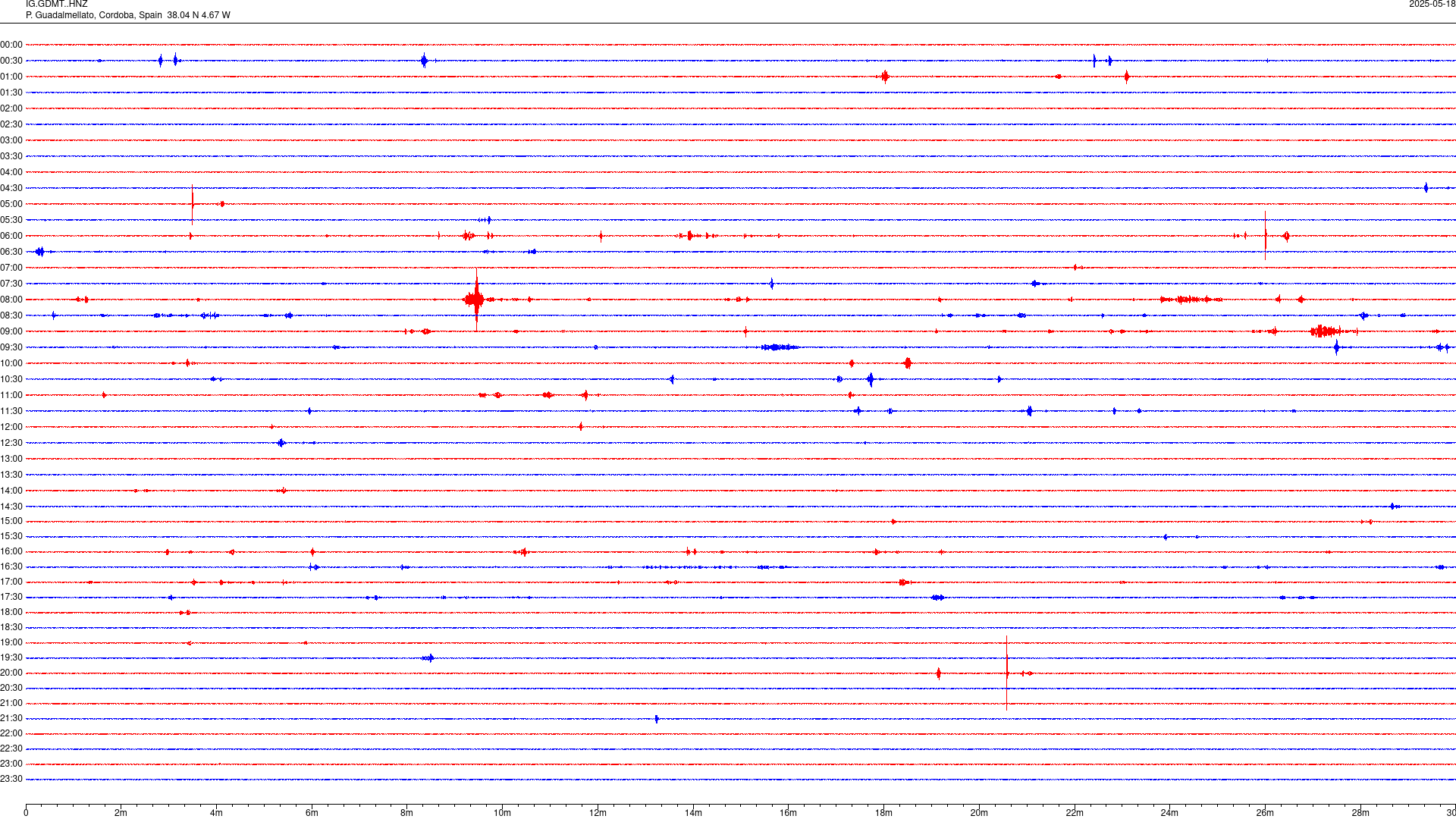Click the red event near 19m on 20:00 trace
1456x819 pixels.
[939, 673]
